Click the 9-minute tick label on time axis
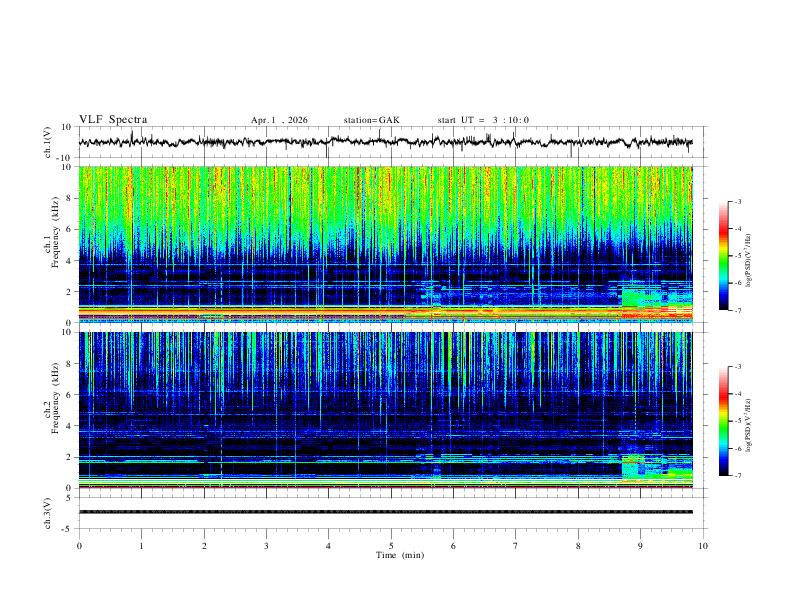 click(x=641, y=546)
